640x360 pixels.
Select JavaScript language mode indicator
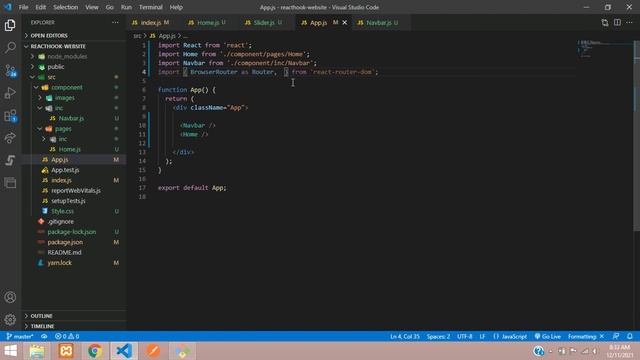[510, 336]
